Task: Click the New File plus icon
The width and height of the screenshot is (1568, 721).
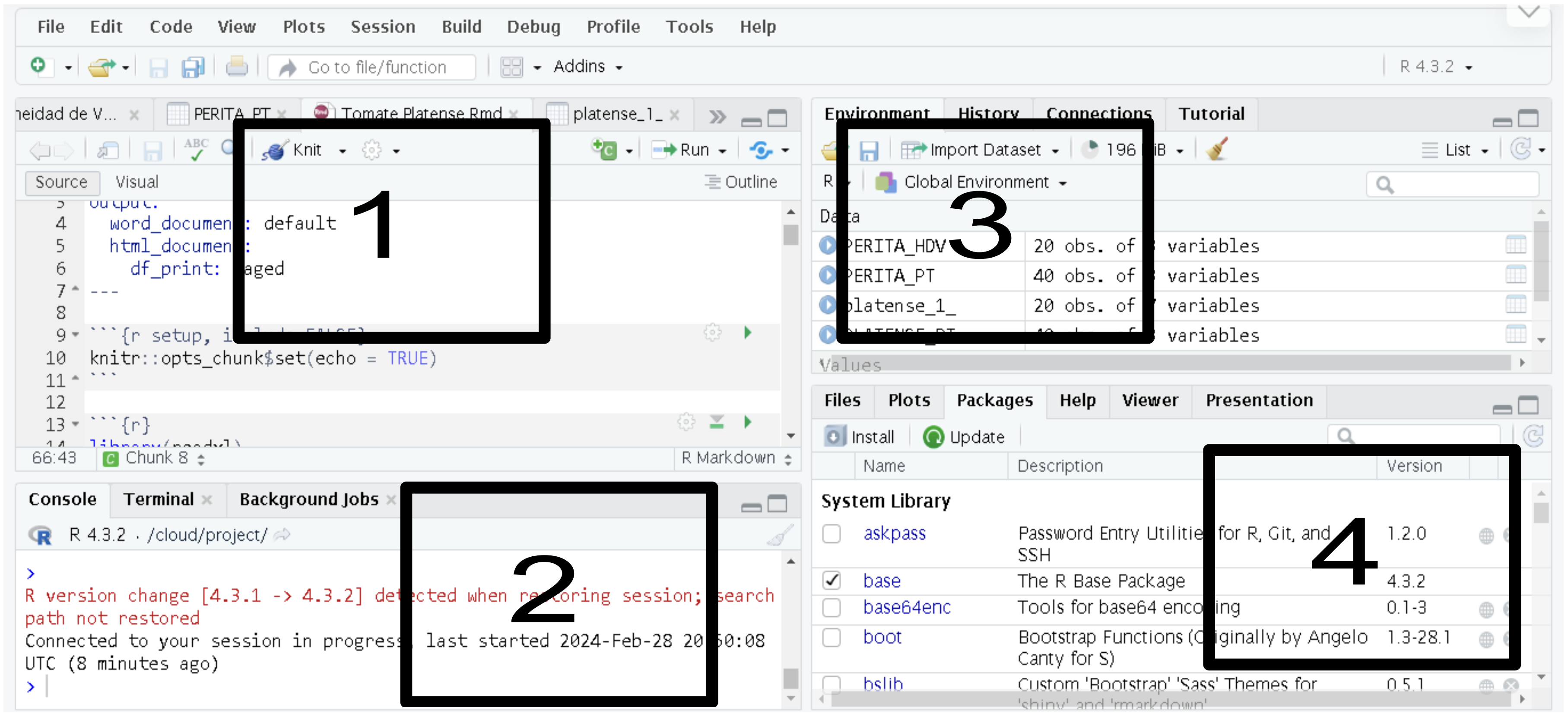Action: [x=38, y=66]
